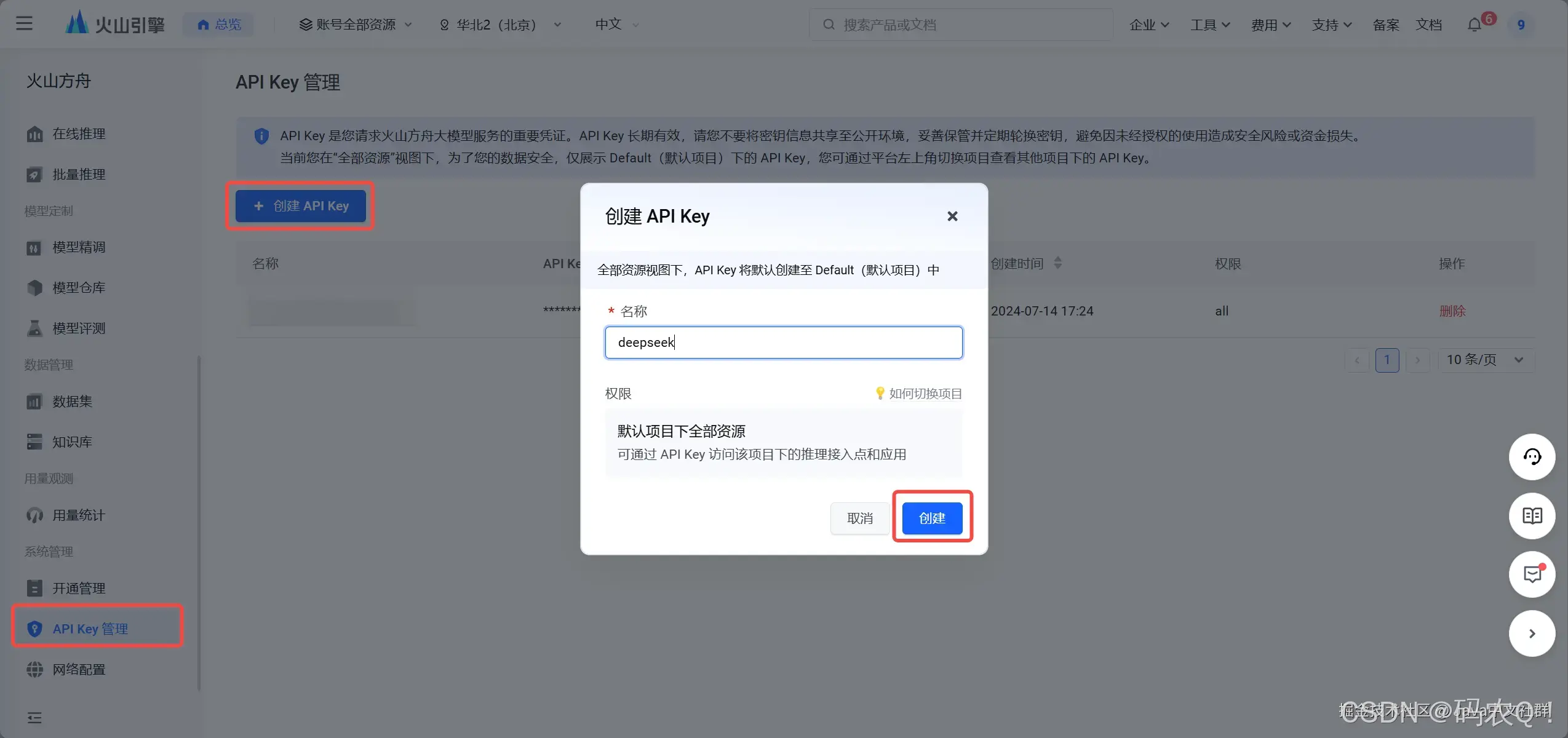Click the hamburger menu icon at top left
The image size is (1568, 738).
[x=24, y=23]
